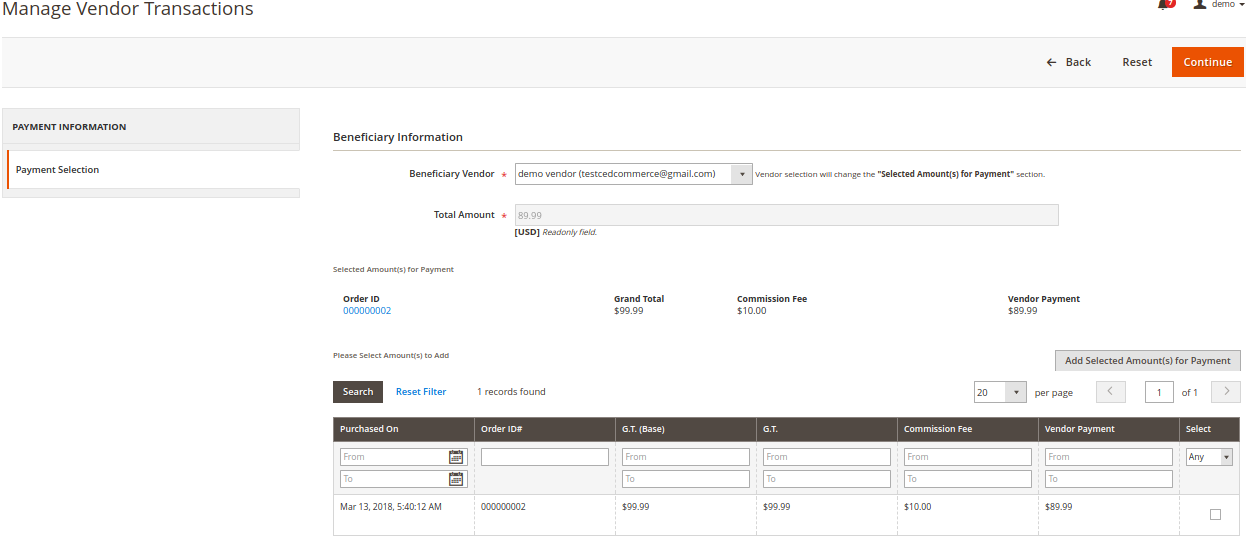Tick the checkbox for order 000000002
1246x540 pixels.
click(1215, 514)
